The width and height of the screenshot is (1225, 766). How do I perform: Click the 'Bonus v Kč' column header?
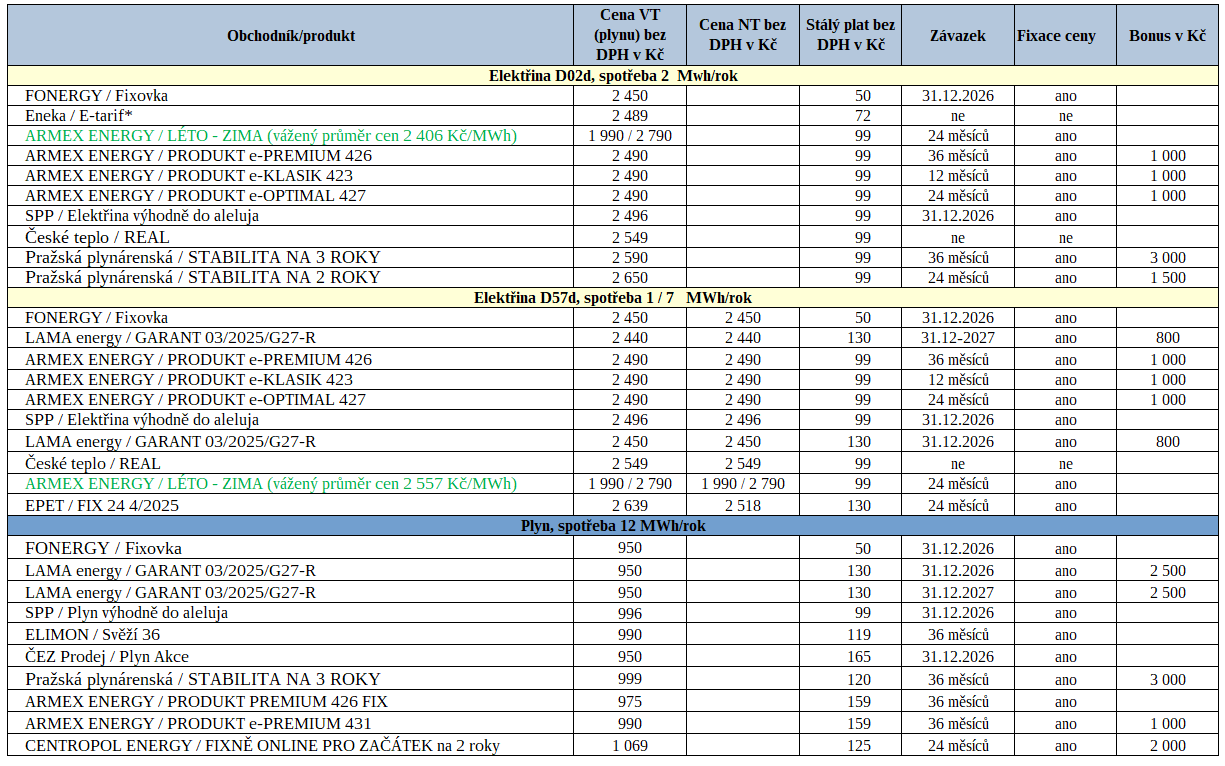tap(1167, 36)
